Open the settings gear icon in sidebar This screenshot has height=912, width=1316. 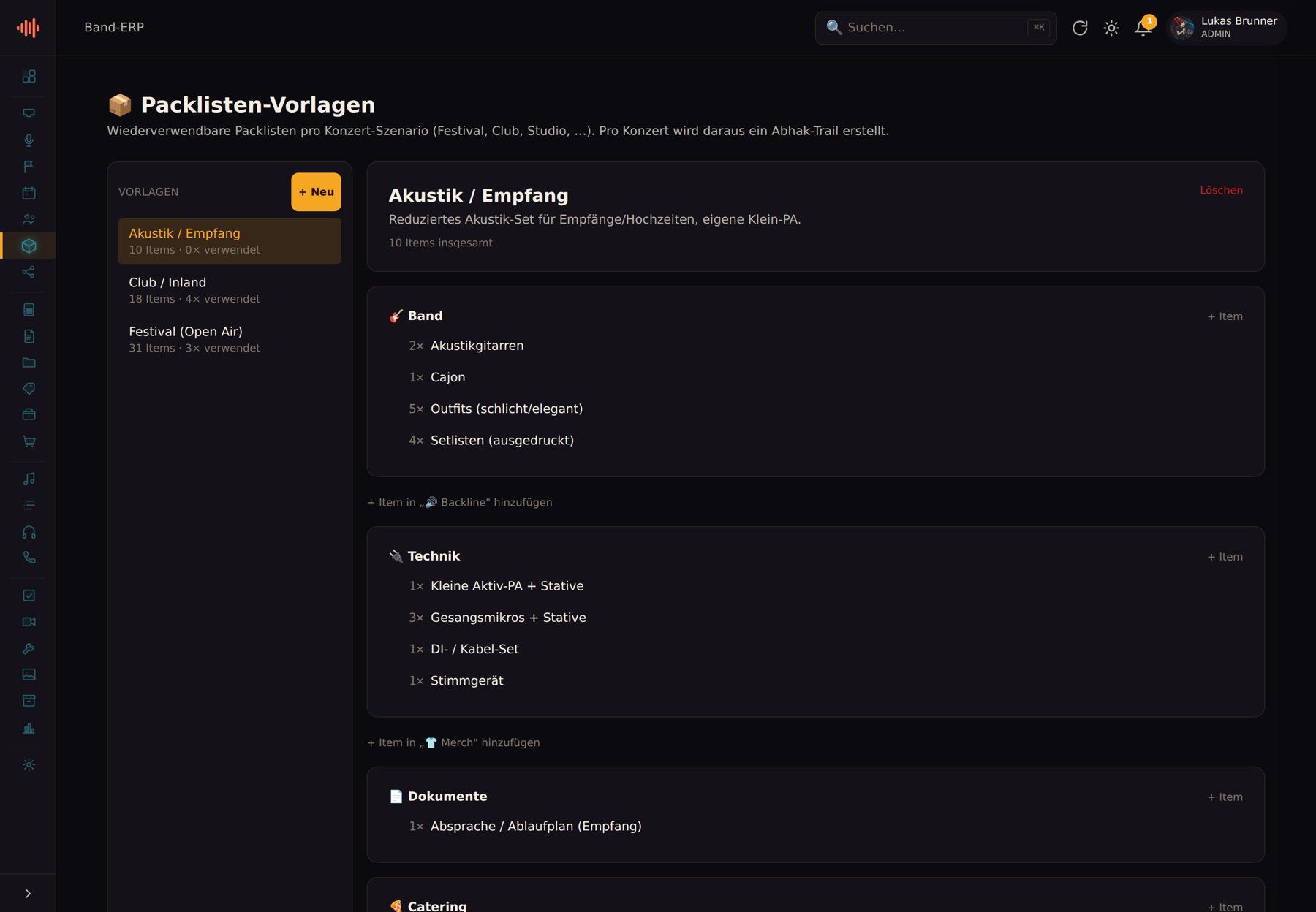click(x=29, y=764)
